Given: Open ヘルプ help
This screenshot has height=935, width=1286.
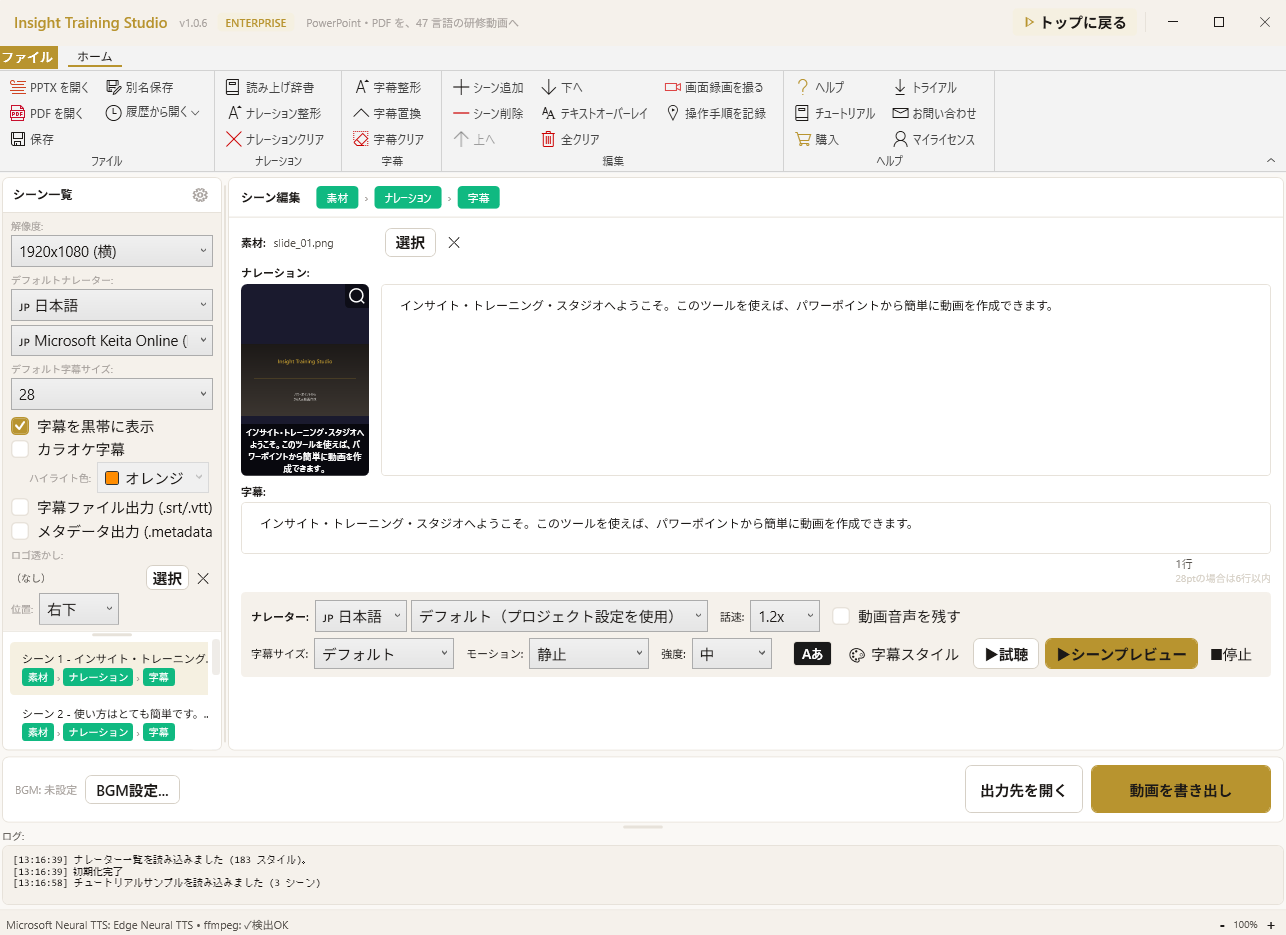Looking at the screenshot, I should [x=819, y=87].
